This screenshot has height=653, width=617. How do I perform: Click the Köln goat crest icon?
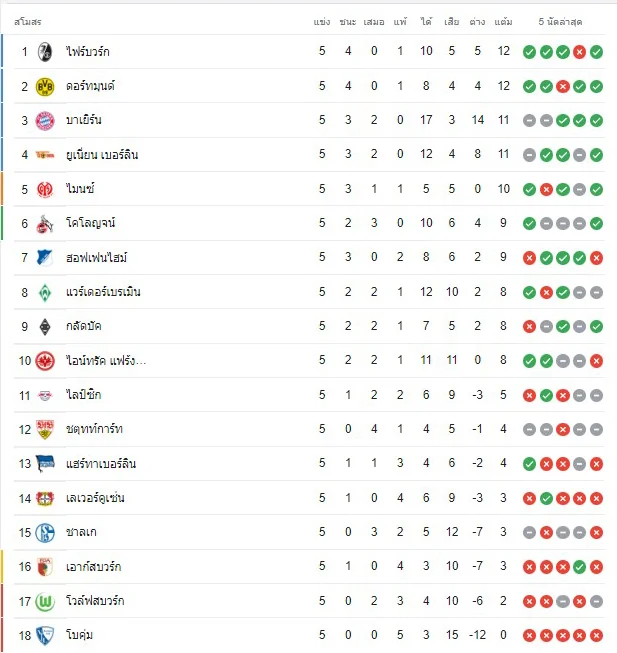[45, 224]
